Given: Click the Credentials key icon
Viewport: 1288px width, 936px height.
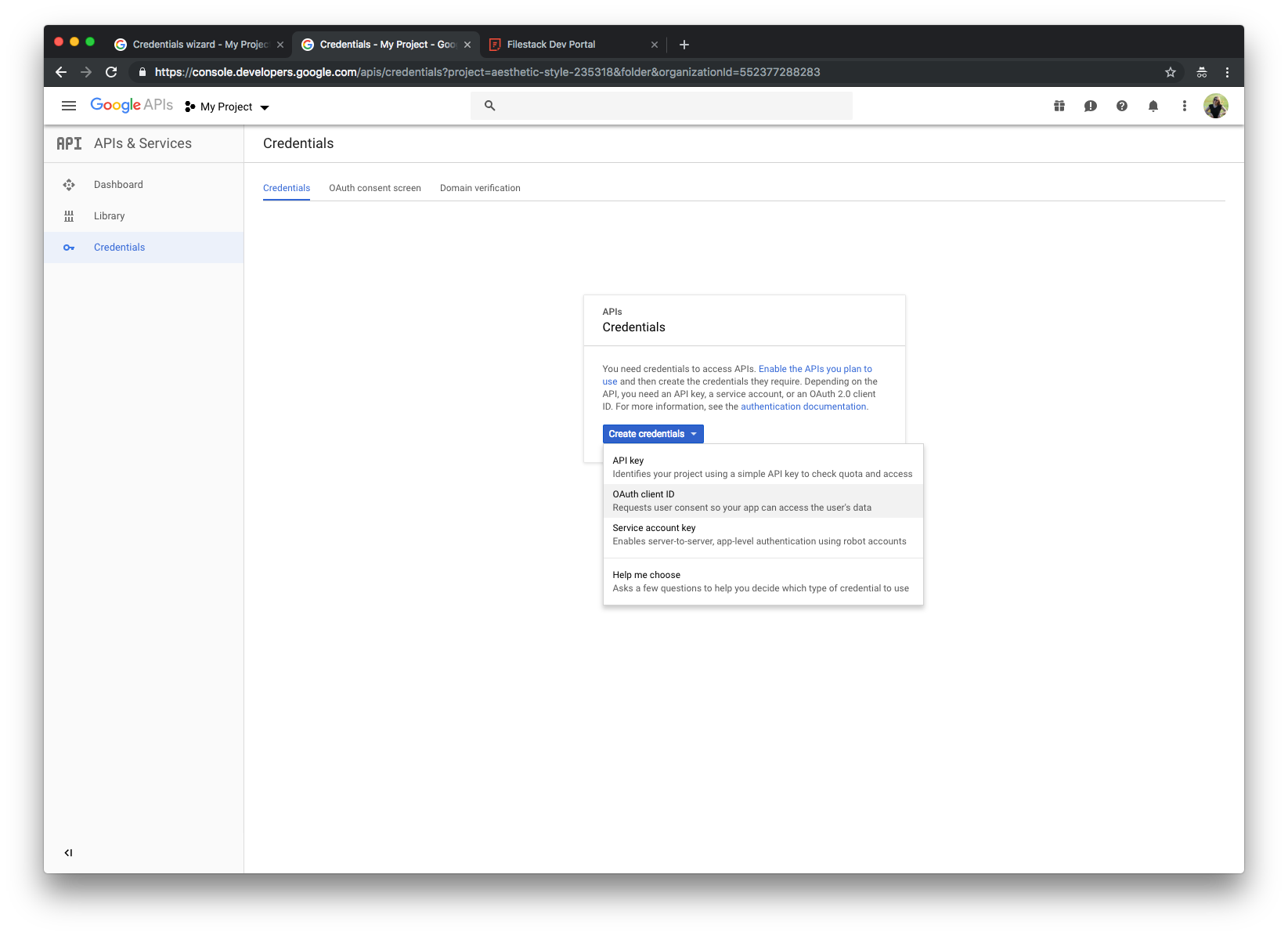Looking at the screenshot, I should click(69, 248).
